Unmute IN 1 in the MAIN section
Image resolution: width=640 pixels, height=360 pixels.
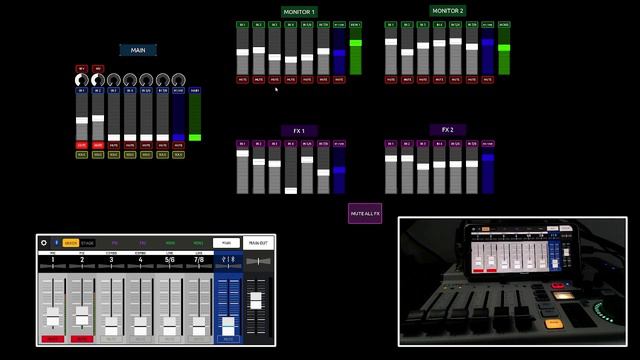click(82, 145)
